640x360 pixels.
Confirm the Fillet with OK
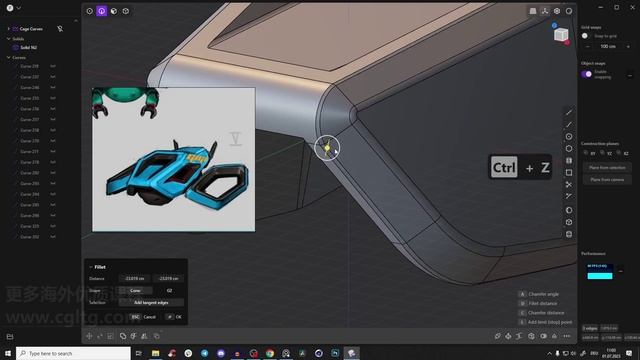click(174, 317)
